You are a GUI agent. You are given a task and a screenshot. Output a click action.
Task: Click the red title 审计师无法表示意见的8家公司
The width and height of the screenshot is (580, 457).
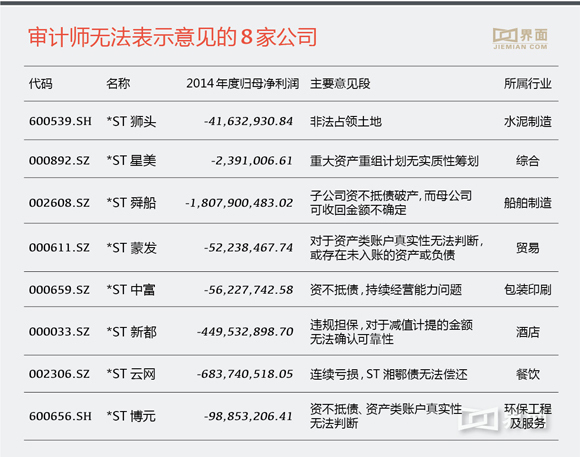(173, 37)
